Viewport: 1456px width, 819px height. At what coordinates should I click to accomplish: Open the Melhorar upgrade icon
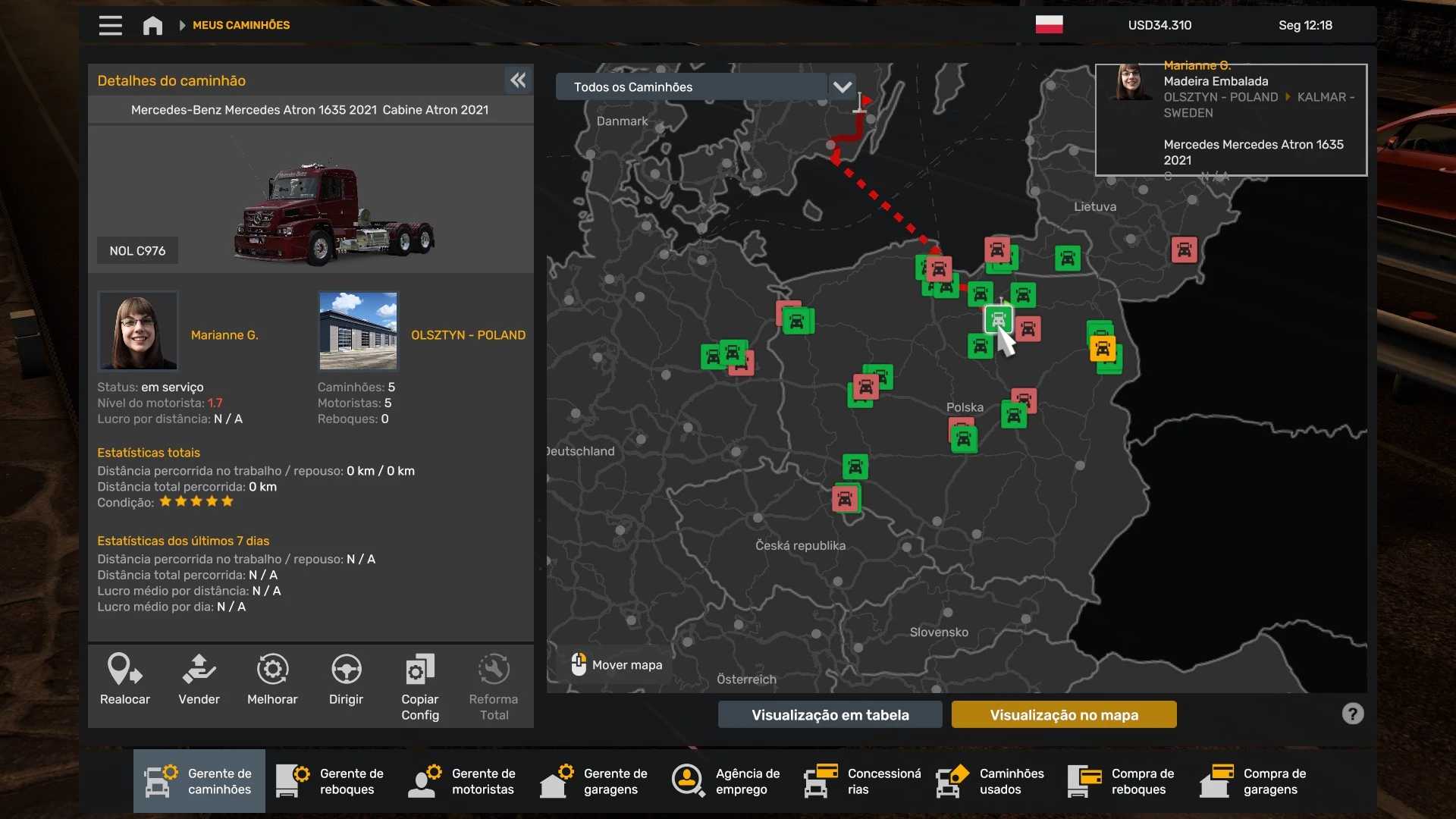[272, 670]
